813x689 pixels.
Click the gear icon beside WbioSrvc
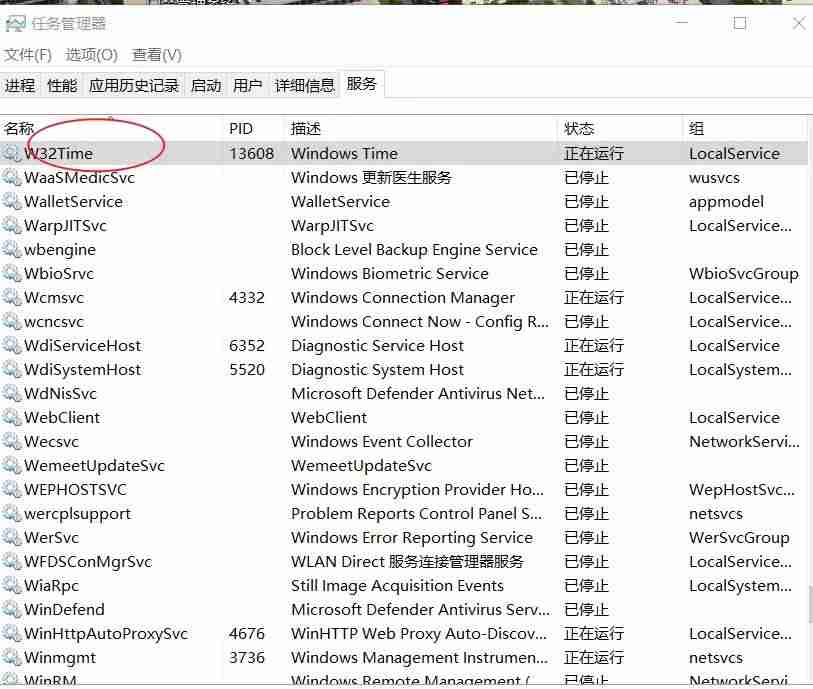[x=11, y=273]
